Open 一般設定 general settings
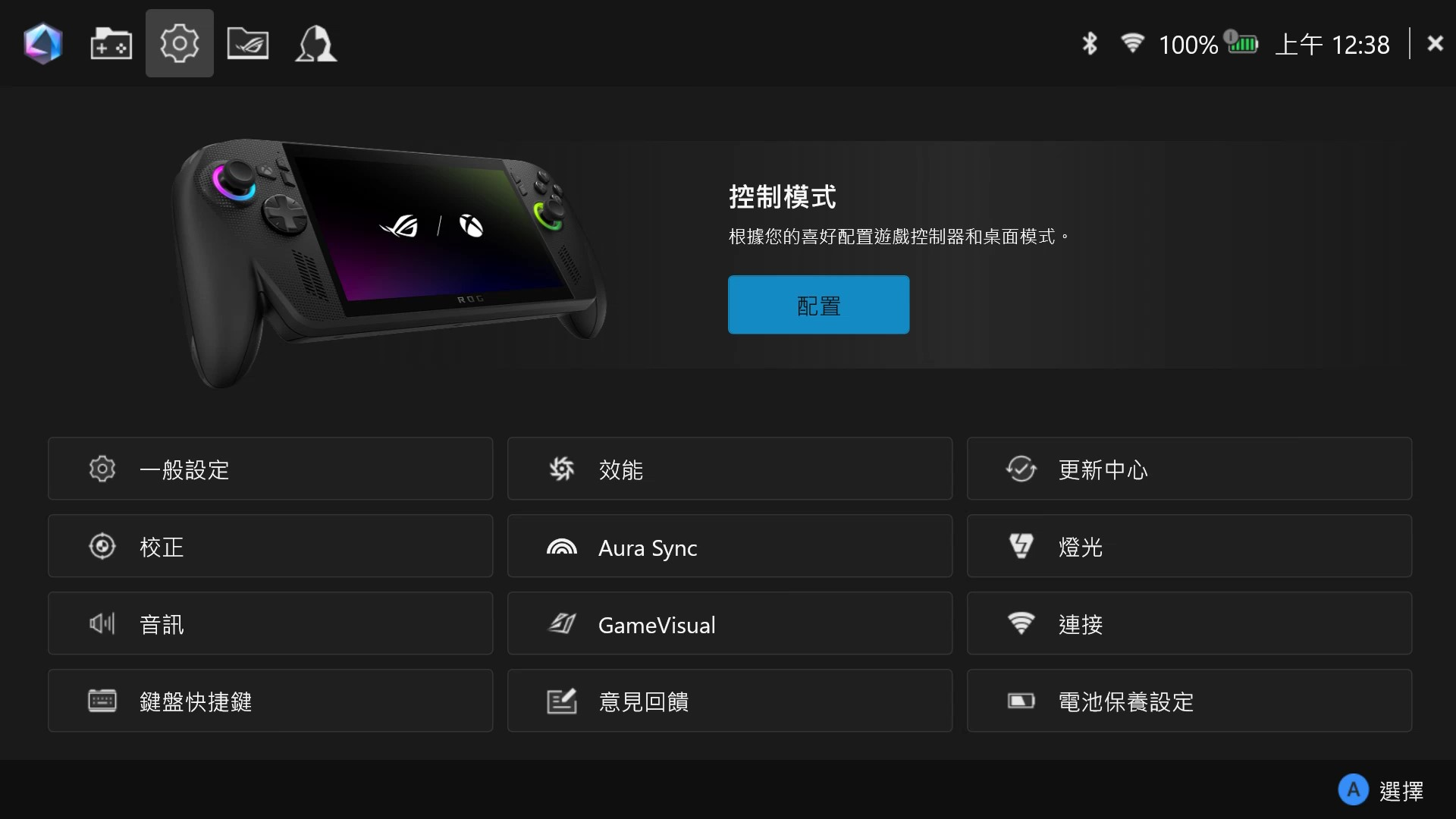Image resolution: width=1456 pixels, height=819 pixels. 270,469
